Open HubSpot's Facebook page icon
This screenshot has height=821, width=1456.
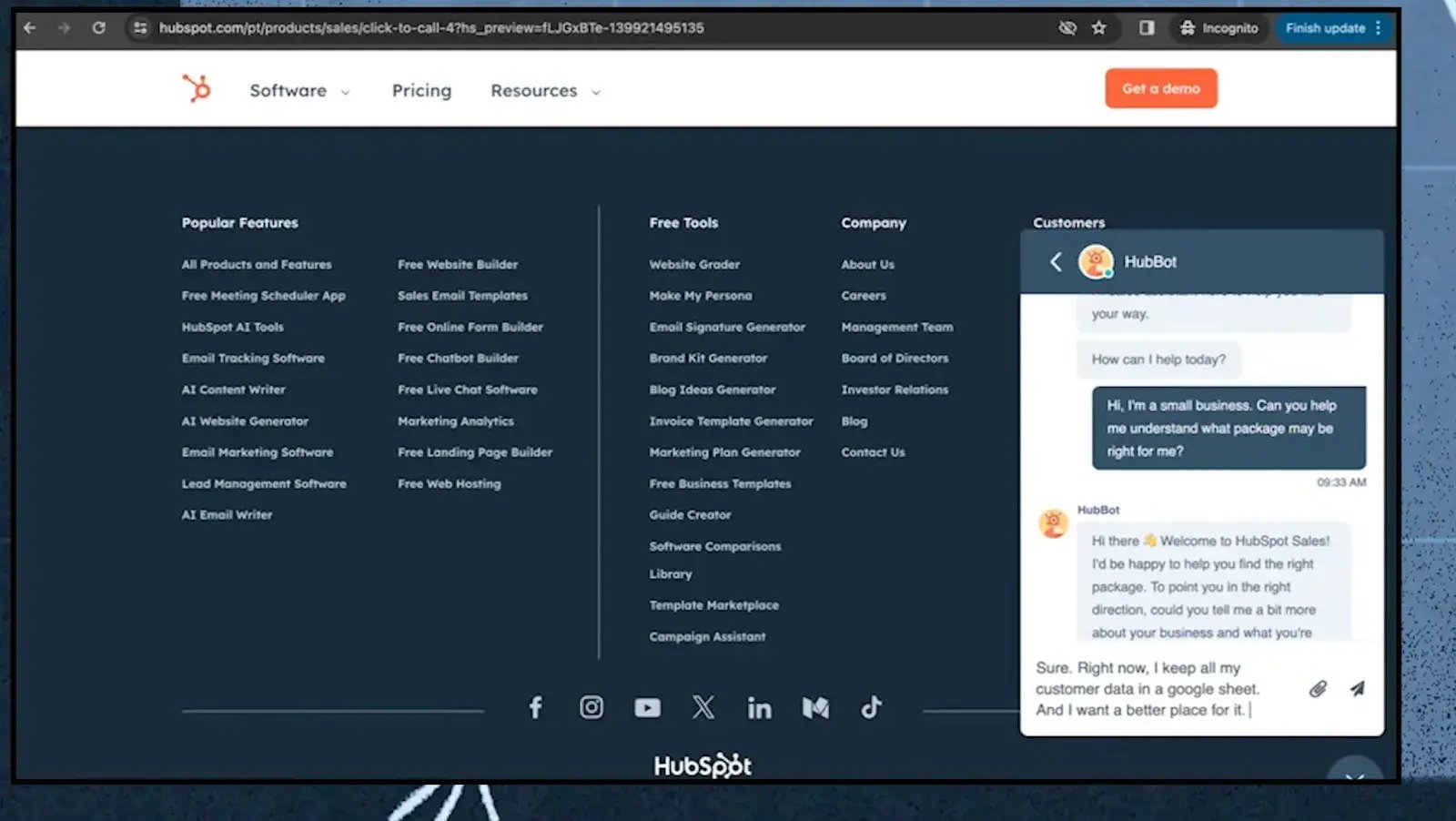pyautogui.click(x=536, y=707)
